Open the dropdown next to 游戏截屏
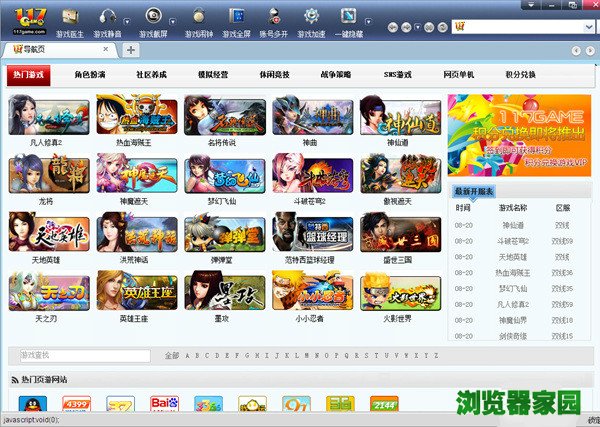Screen dimensions: 600x427 [172, 22]
